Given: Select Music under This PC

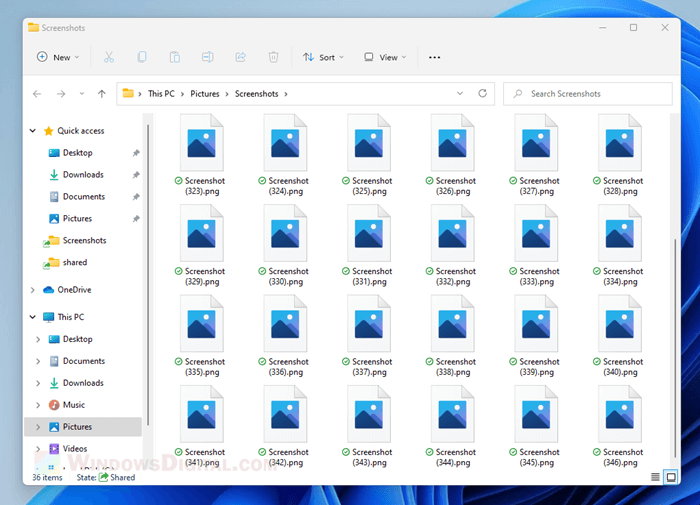Looking at the screenshot, I should point(74,405).
